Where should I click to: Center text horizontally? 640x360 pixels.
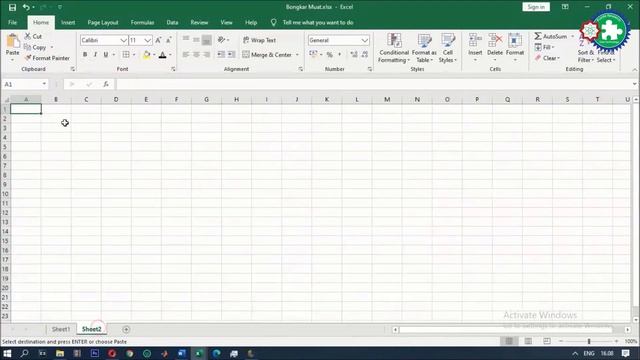[196, 54]
